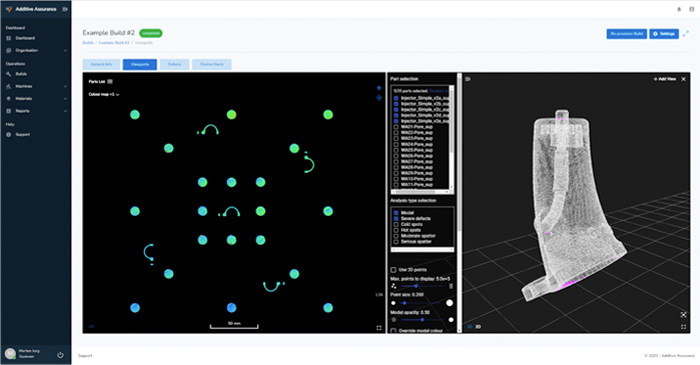Click the Parts List grid icon

pyautogui.click(x=110, y=81)
